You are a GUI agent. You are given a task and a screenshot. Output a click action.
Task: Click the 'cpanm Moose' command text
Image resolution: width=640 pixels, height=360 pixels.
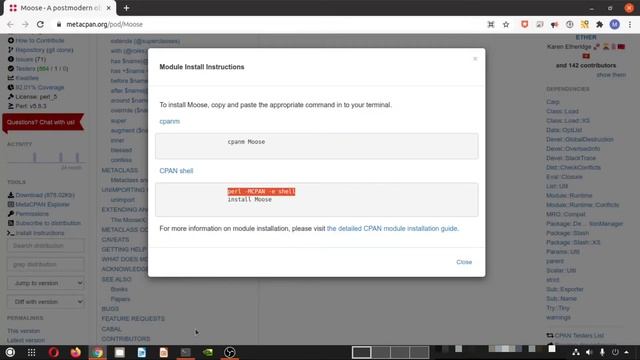coord(246,142)
